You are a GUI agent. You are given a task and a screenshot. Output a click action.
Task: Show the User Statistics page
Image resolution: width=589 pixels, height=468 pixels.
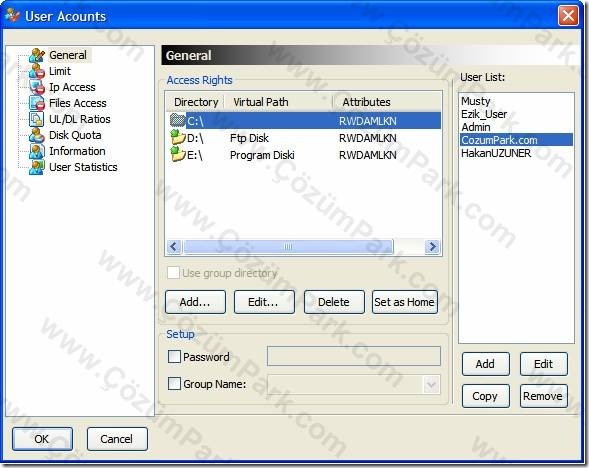coord(83,167)
